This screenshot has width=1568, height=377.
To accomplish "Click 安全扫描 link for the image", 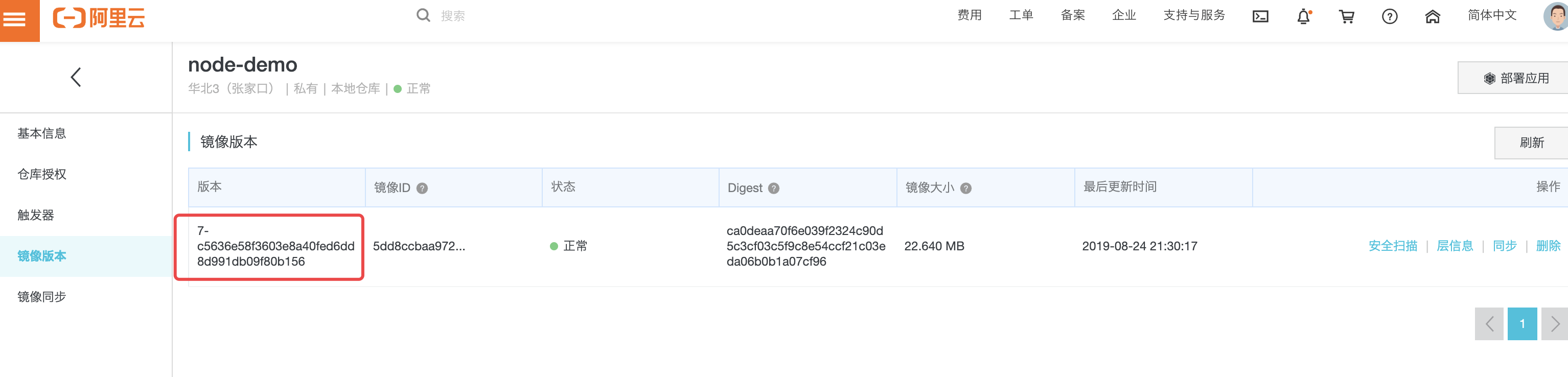I will (1392, 246).
